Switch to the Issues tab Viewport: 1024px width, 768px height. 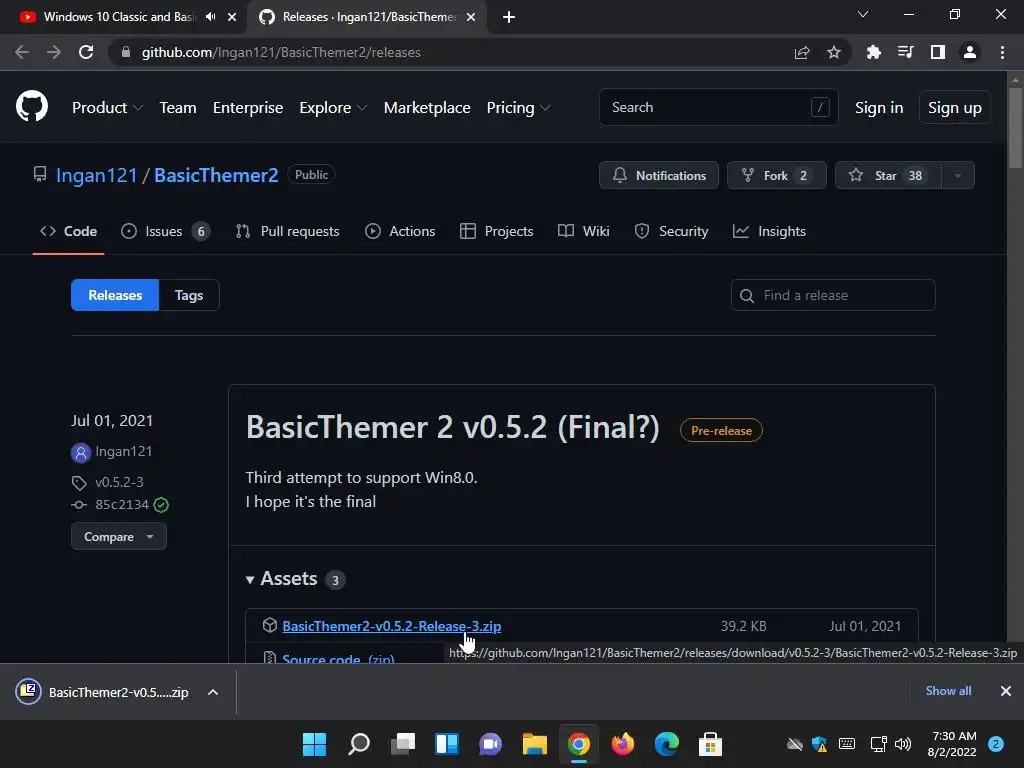pyautogui.click(x=165, y=231)
